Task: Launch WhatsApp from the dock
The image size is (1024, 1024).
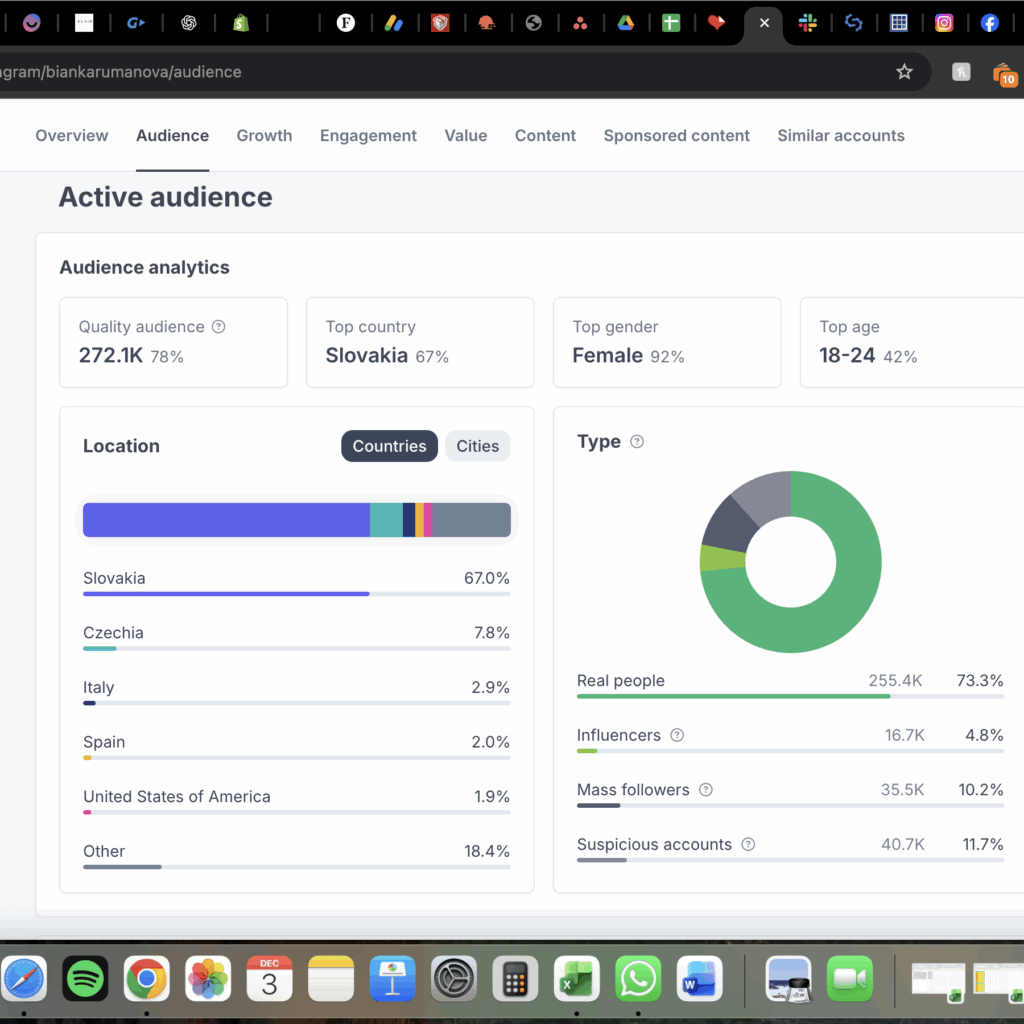Action: [637, 979]
